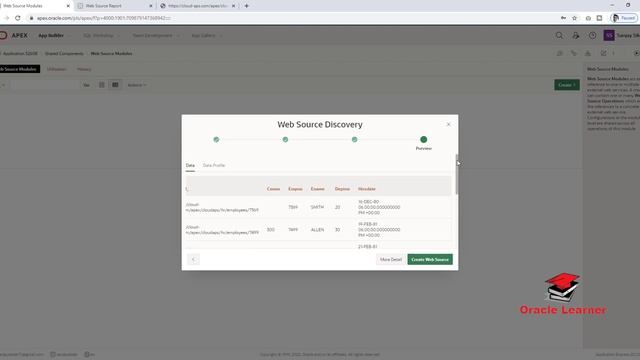This screenshot has width=640, height=360.
Task: Click the Application breadcrumb link
Action: (20, 53)
